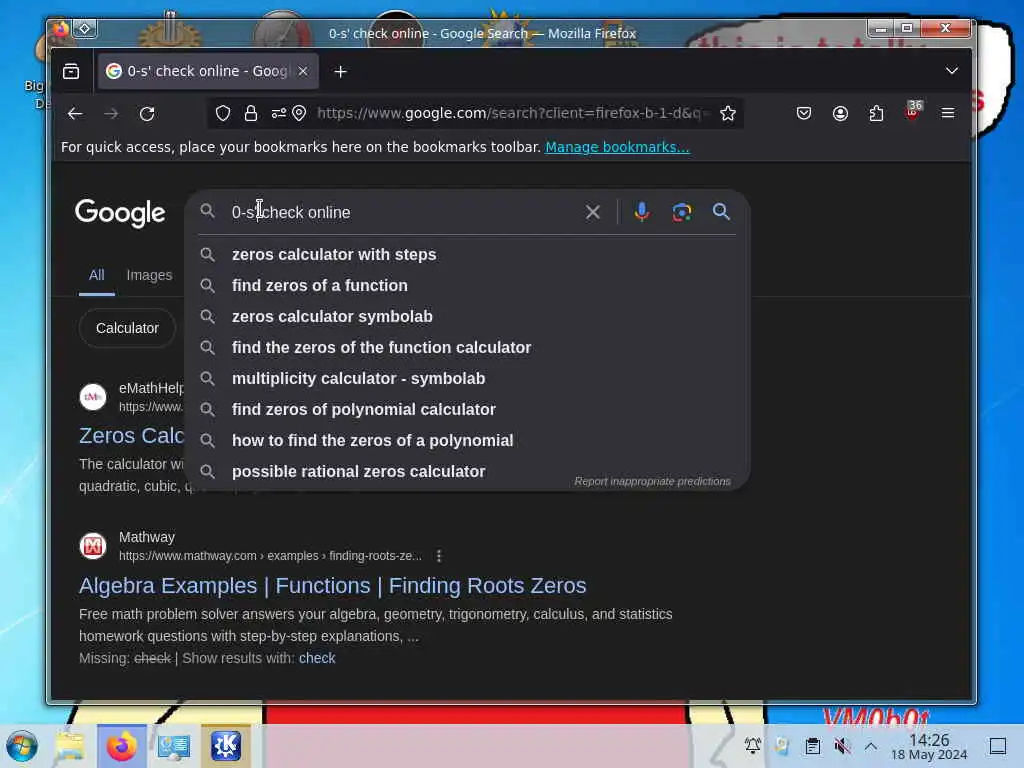Click the Firefox back arrow
The width and height of the screenshot is (1024, 768).
[x=75, y=114]
